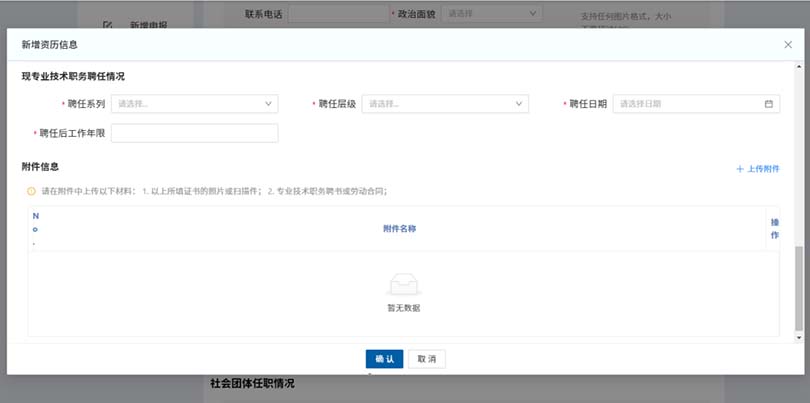Click the edit icon beside 新增申报
810x403 pixels.
108,24
